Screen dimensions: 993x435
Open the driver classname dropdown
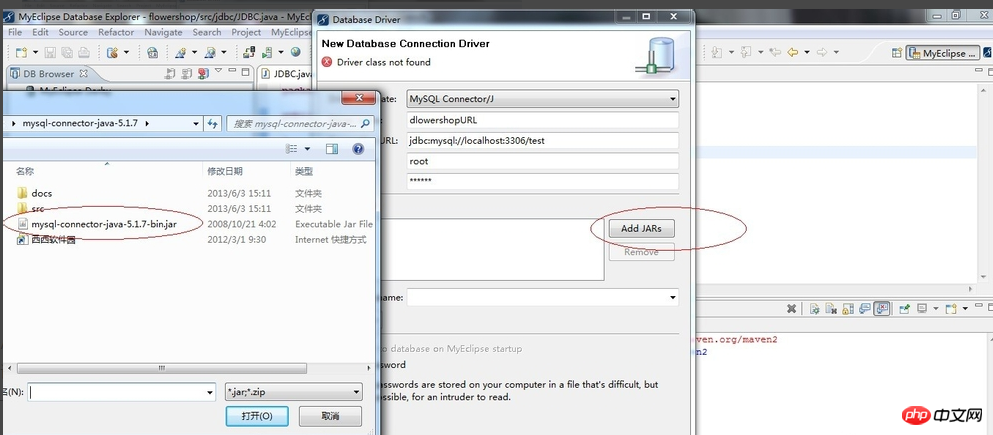click(x=672, y=297)
